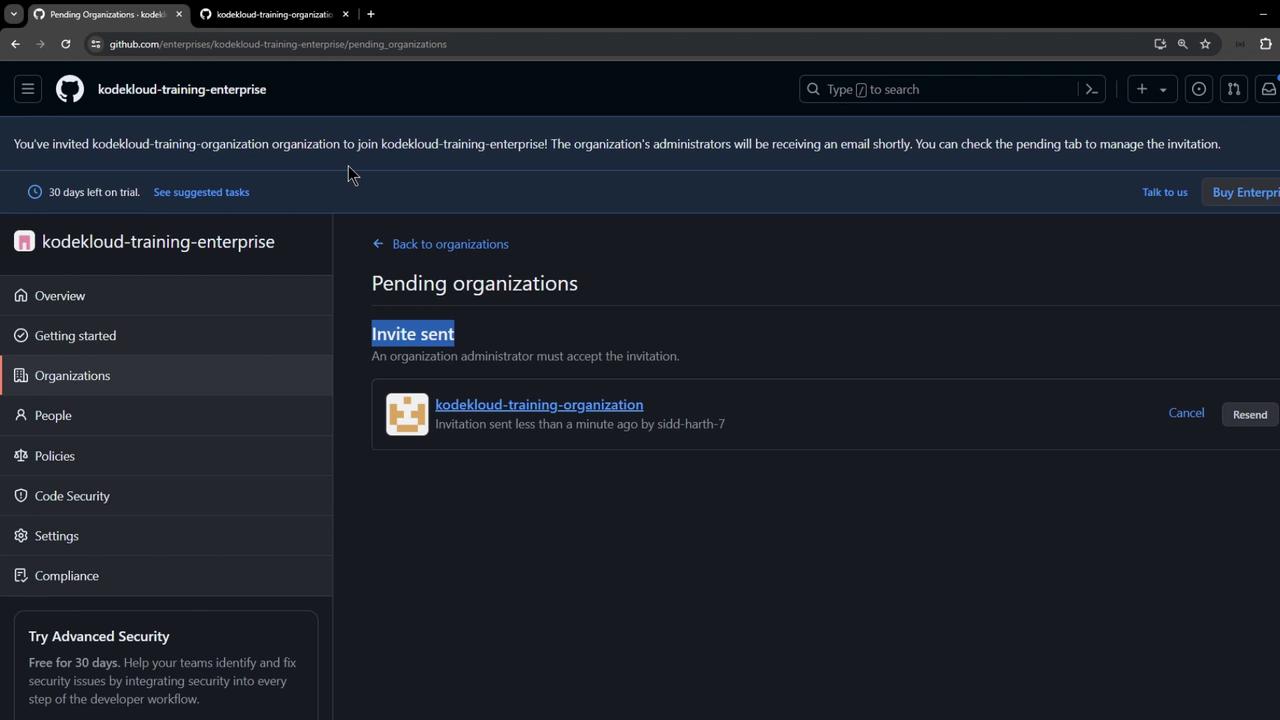1280x720 pixels.
Task: Click 'An organization administrator must accept the invitation.'
Action: tap(525, 356)
